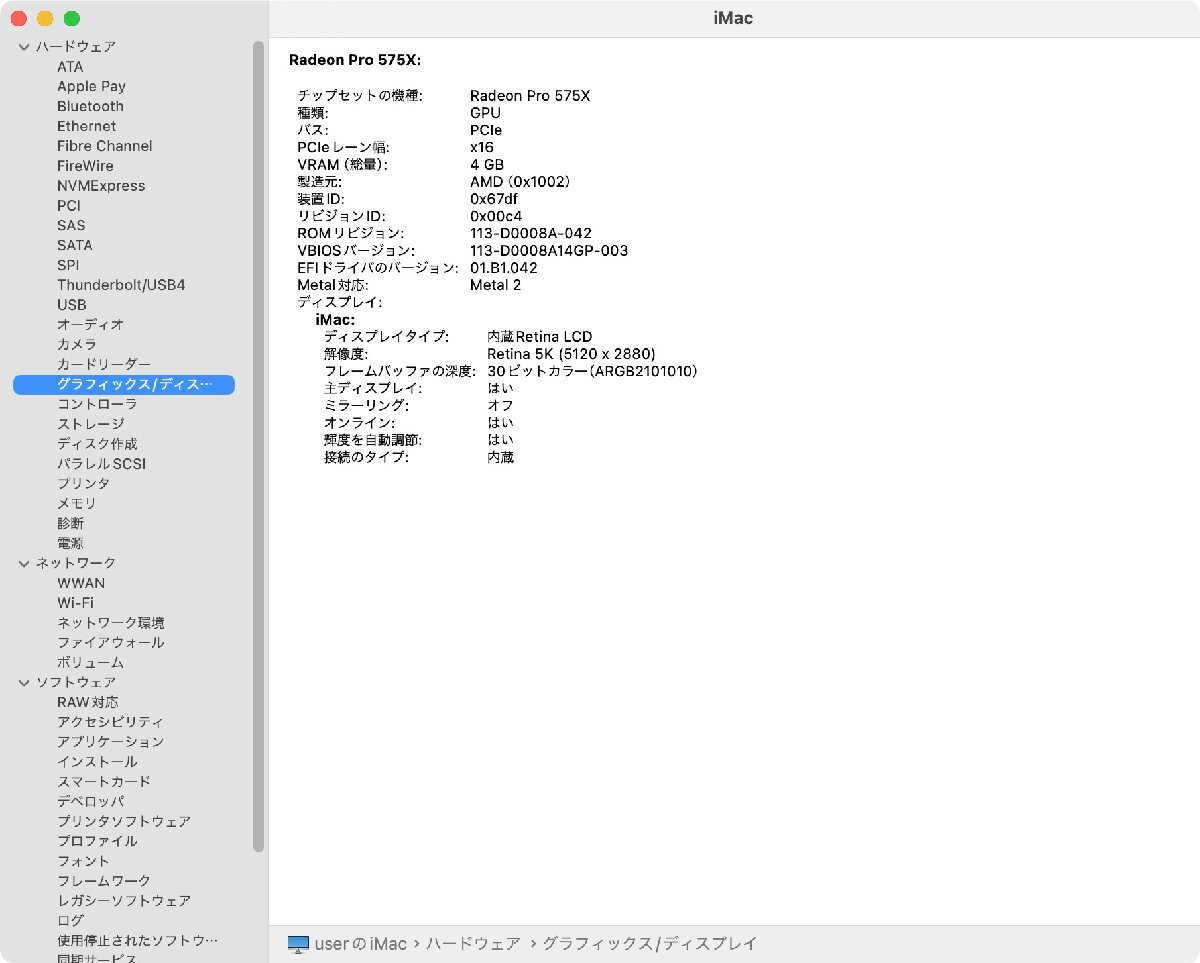
Task: Open the ファイアウォール entry
Action: pyautogui.click(x=110, y=643)
